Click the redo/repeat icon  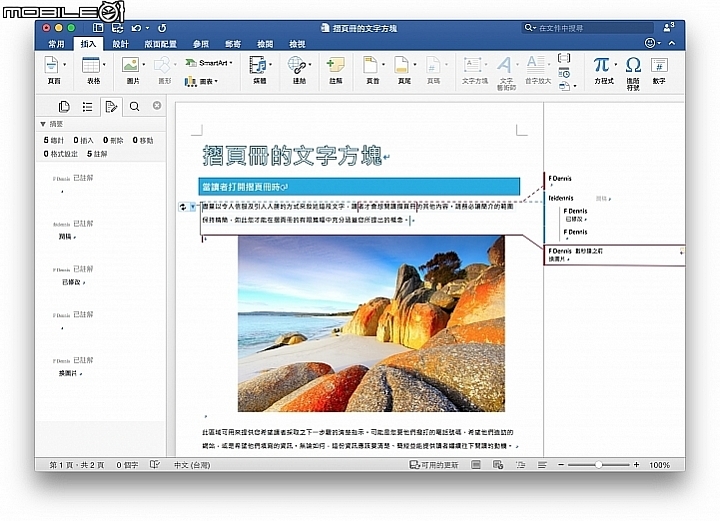pyautogui.click(x=162, y=28)
